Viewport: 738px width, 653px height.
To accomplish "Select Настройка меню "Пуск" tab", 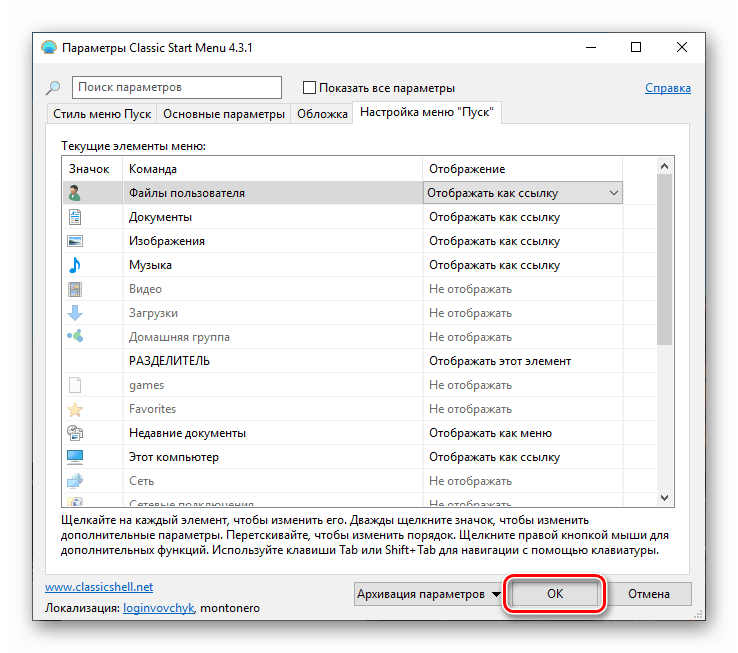I will (x=426, y=112).
